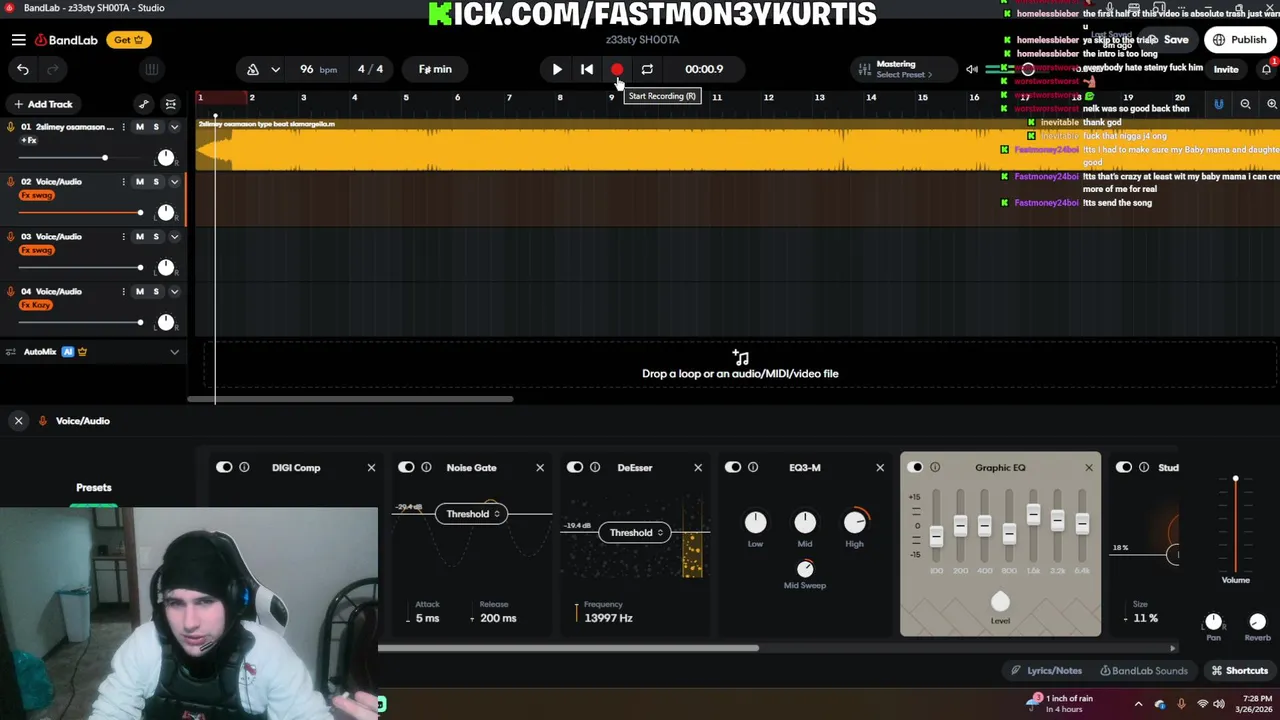Viewport: 1280px width, 720px height.
Task: Show DeEsser info icon
Action: coord(595,467)
